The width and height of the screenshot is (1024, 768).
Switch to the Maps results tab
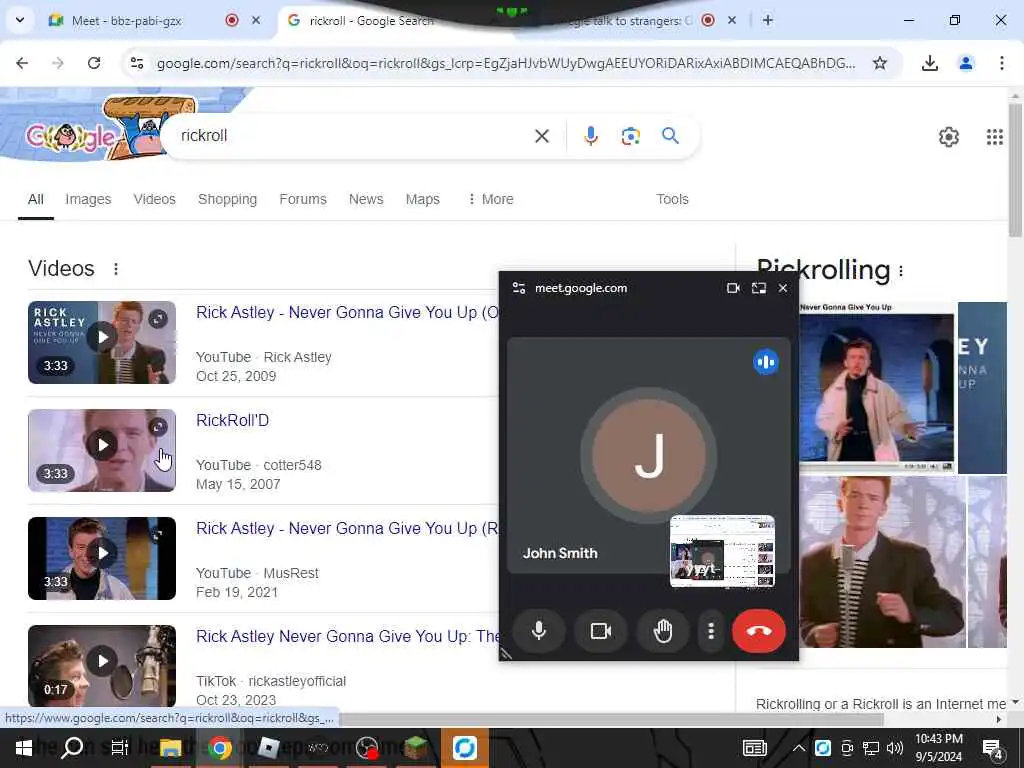422,199
